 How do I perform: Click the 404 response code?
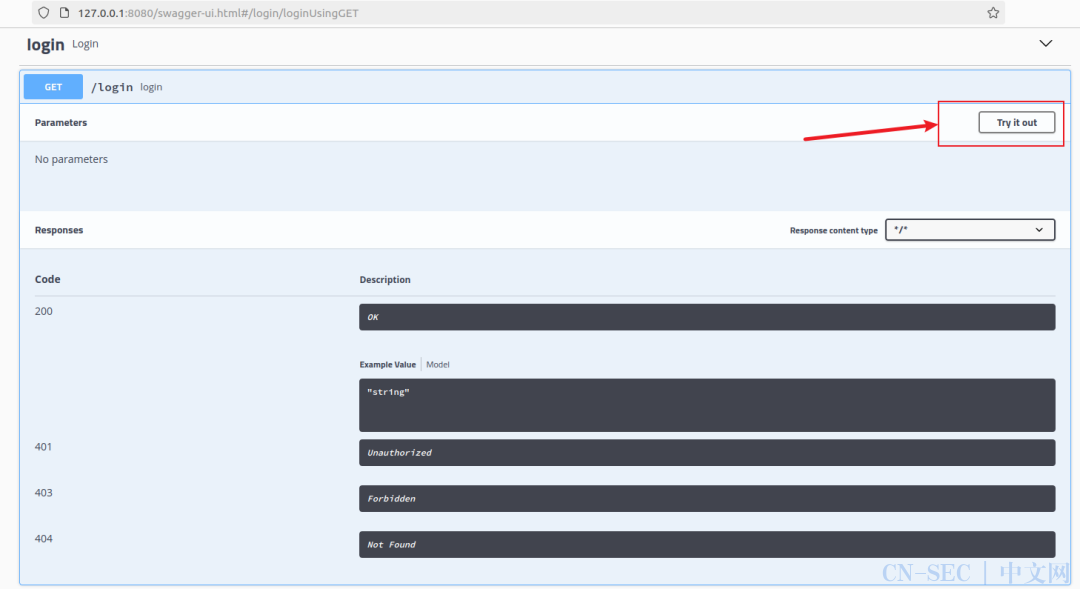[x=43, y=539]
